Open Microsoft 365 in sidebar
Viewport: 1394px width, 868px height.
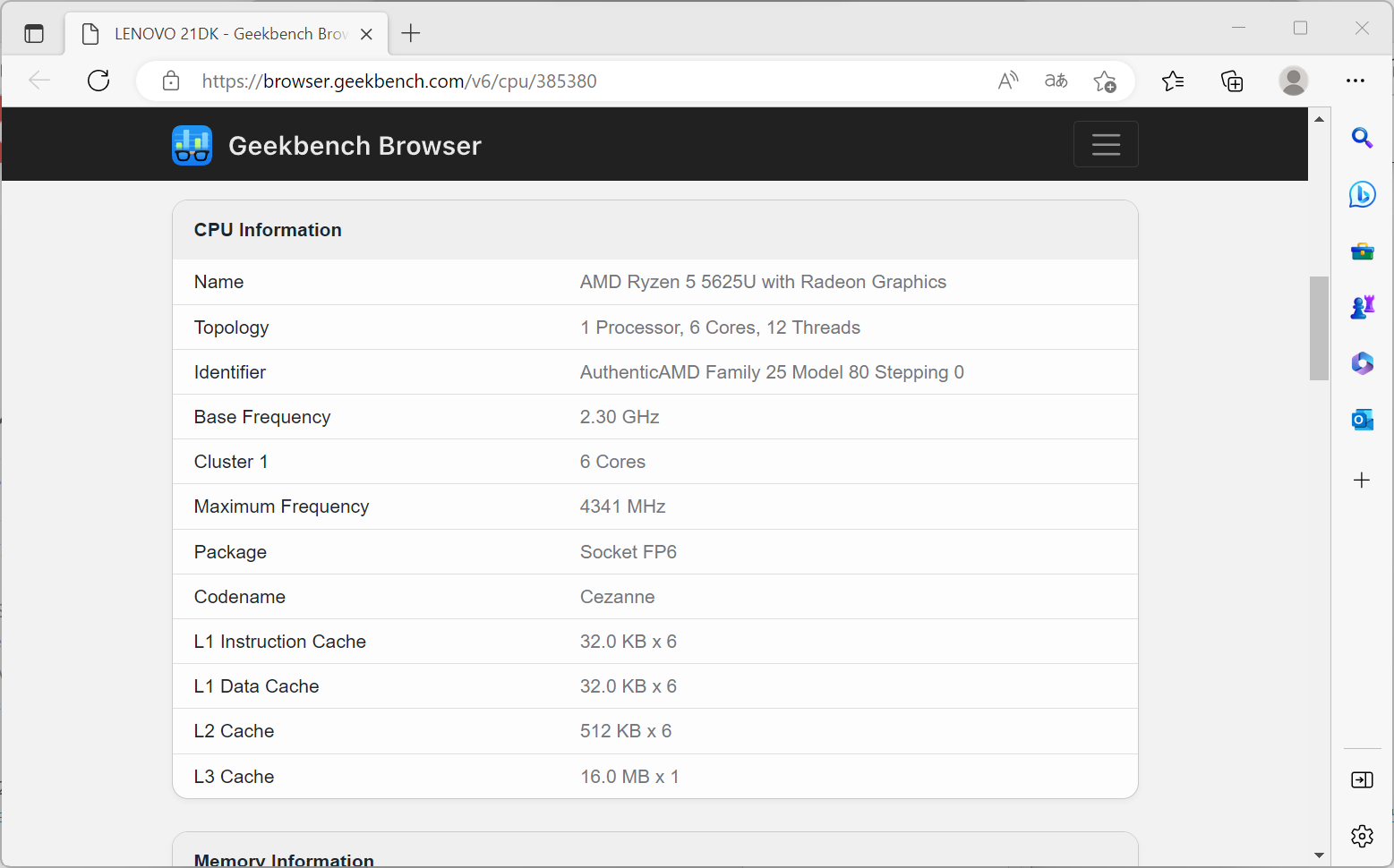(x=1362, y=363)
